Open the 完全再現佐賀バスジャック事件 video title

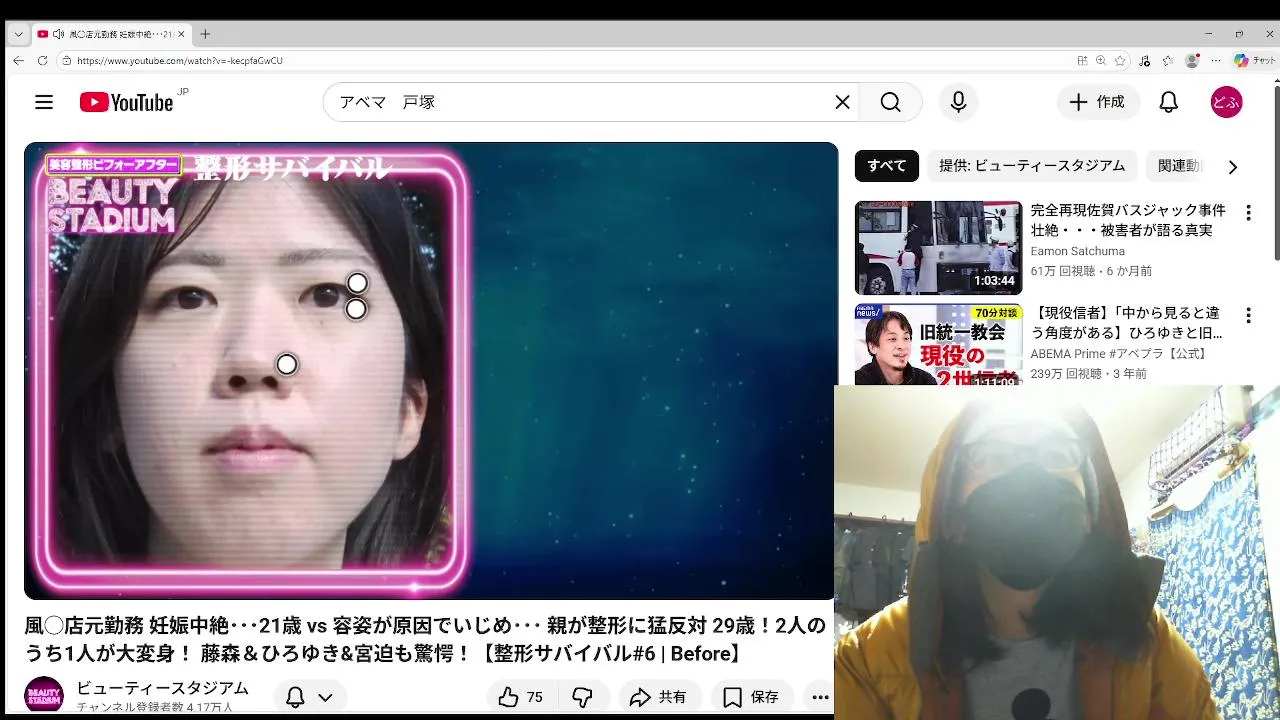(1128, 220)
